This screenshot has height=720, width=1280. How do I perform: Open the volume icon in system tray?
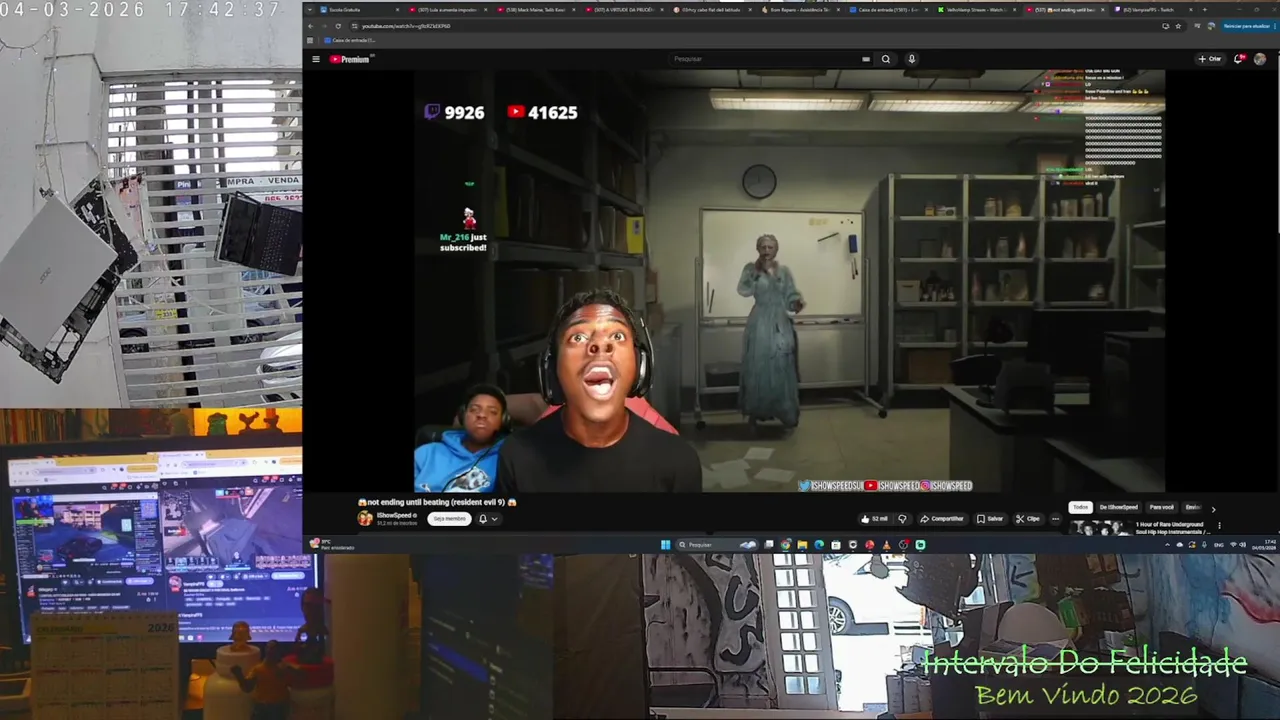pos(1244,545)
